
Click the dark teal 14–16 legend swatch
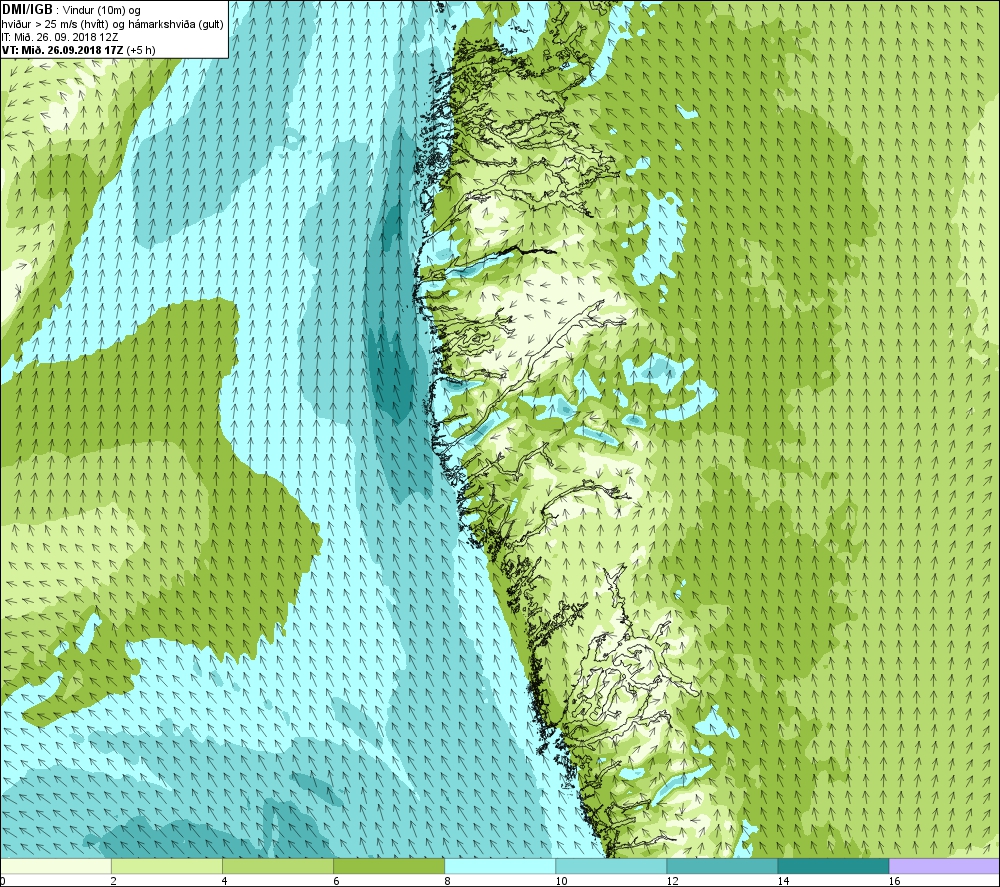833,866
